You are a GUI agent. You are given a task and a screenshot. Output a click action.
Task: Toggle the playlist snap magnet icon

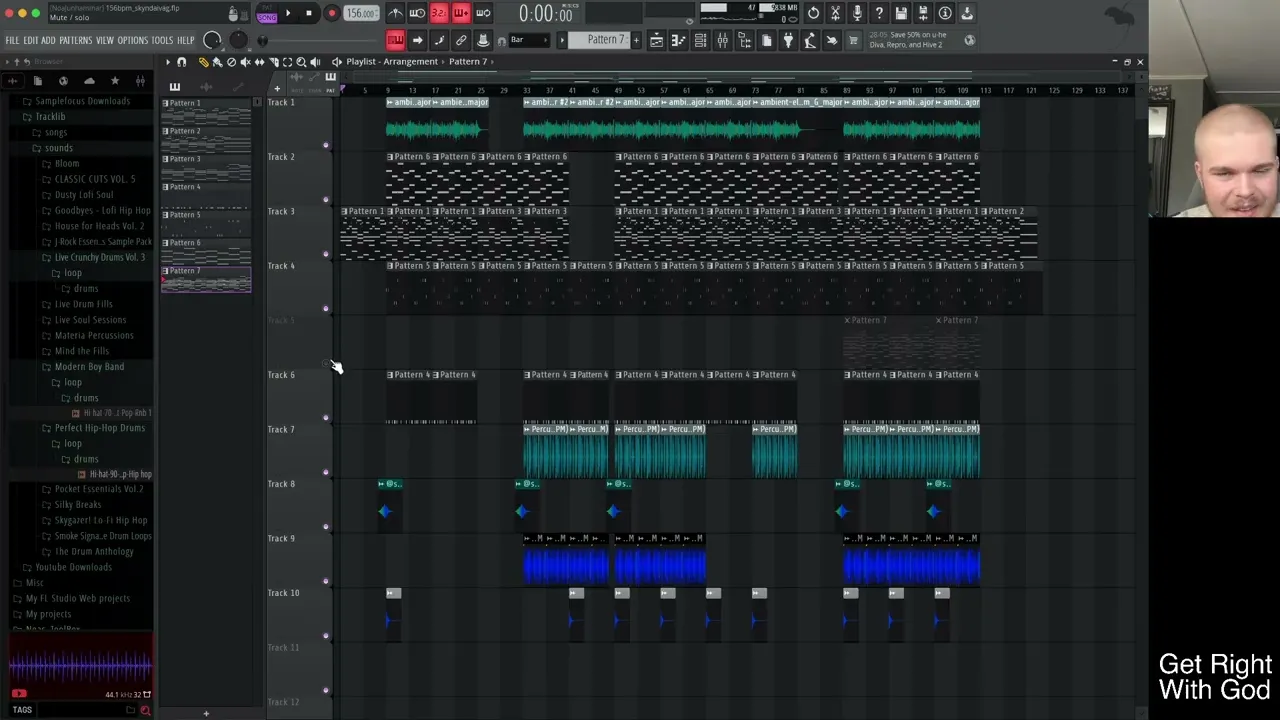181,62
